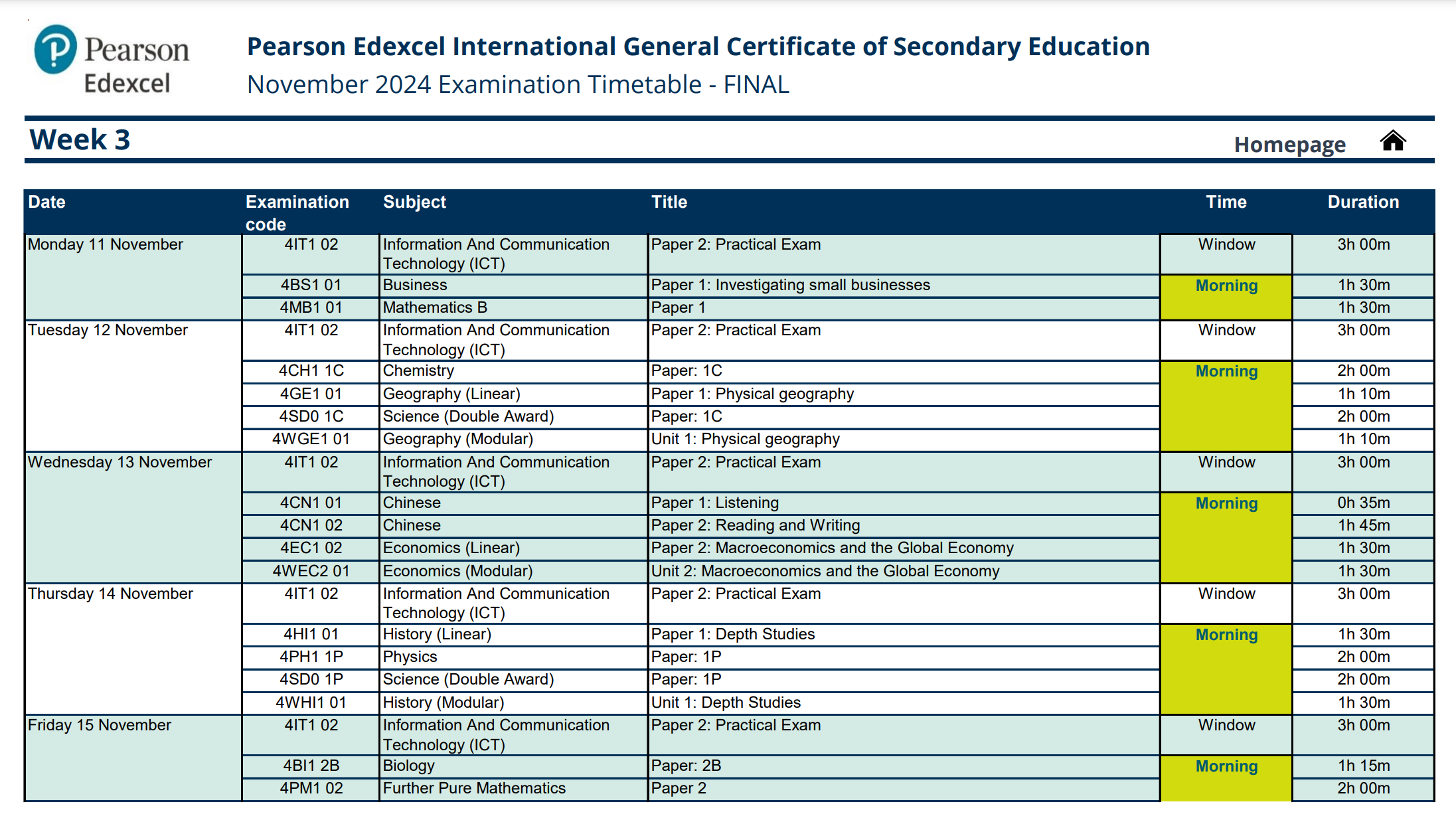This screenshot has height=820, width=1456.
Task: Select exam code '4MB1 01'
Action: 311,307
